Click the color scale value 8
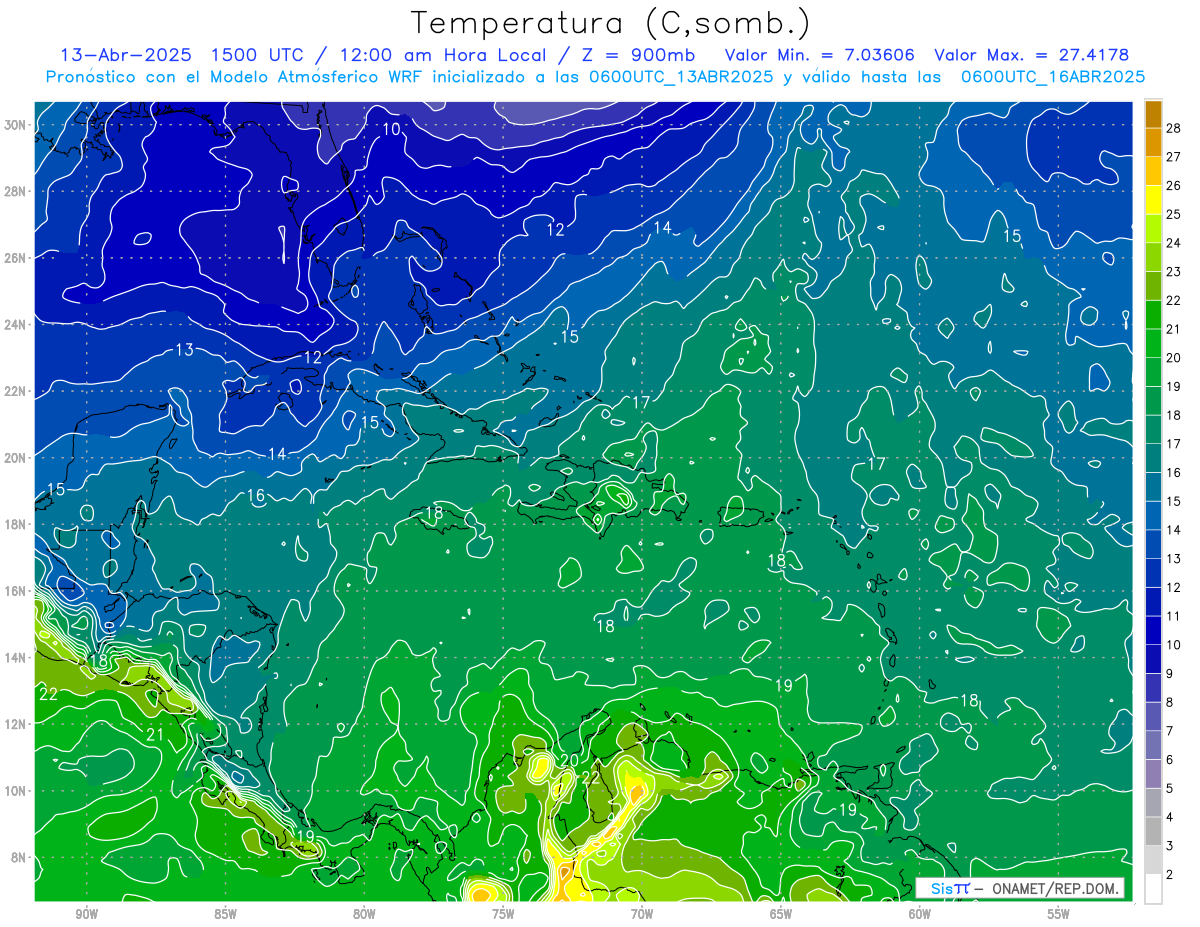Image resolution: width=1200 pixels, height=927 pixels. tap(1170, 702)
